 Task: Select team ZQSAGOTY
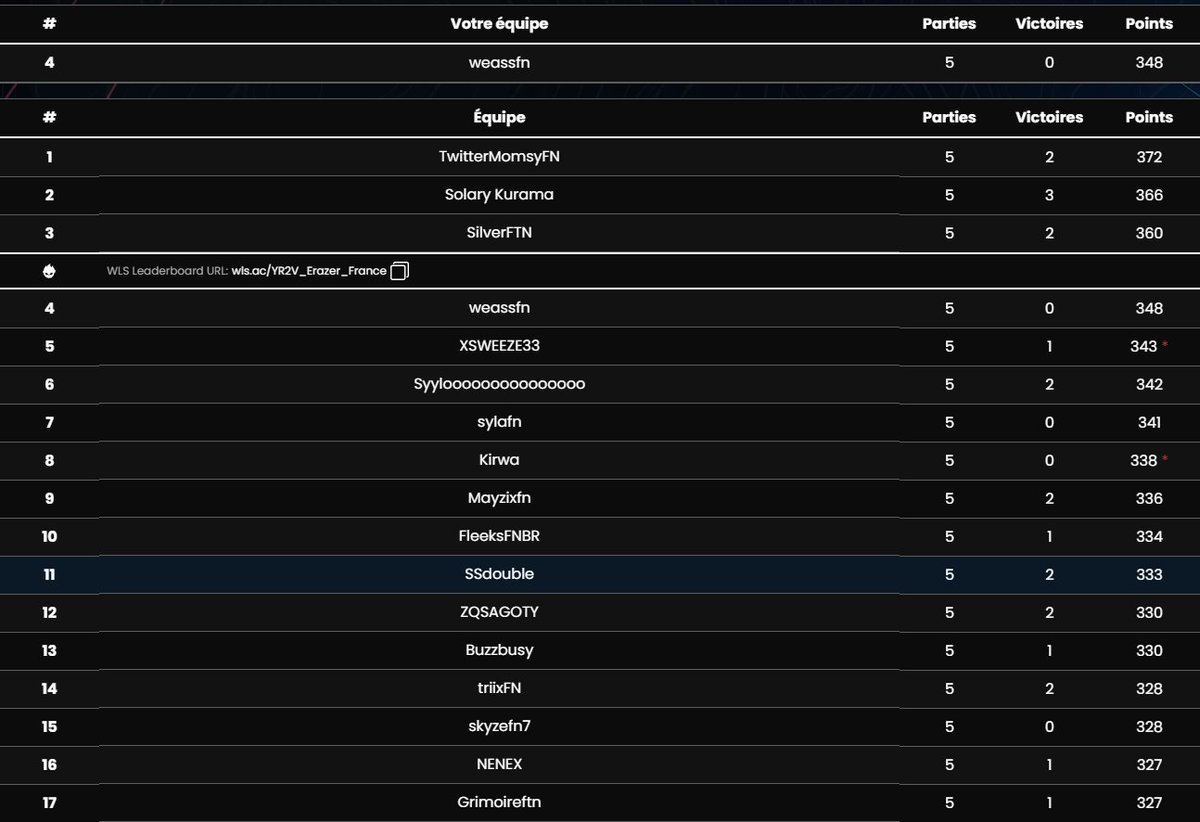coord(499,612)
